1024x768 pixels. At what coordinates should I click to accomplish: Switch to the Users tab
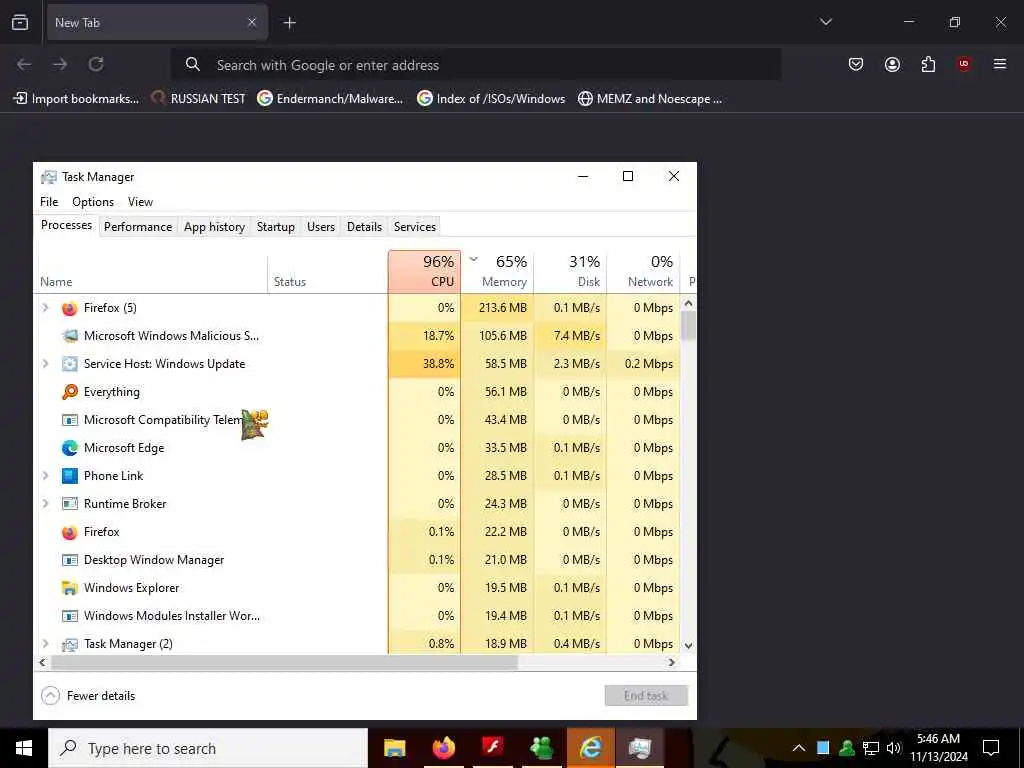point(321,227)
